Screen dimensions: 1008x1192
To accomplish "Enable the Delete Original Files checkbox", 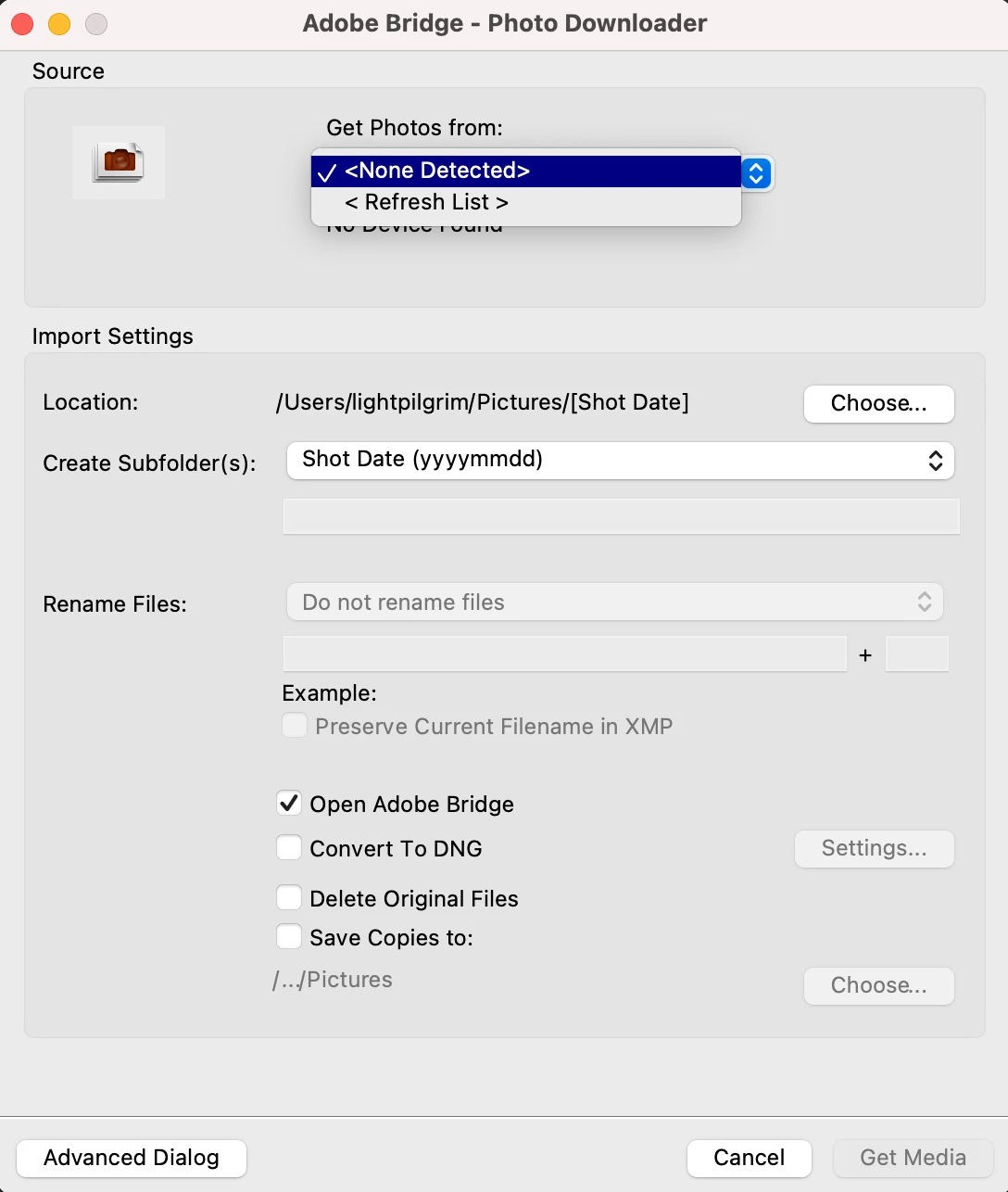I will 289,897.
